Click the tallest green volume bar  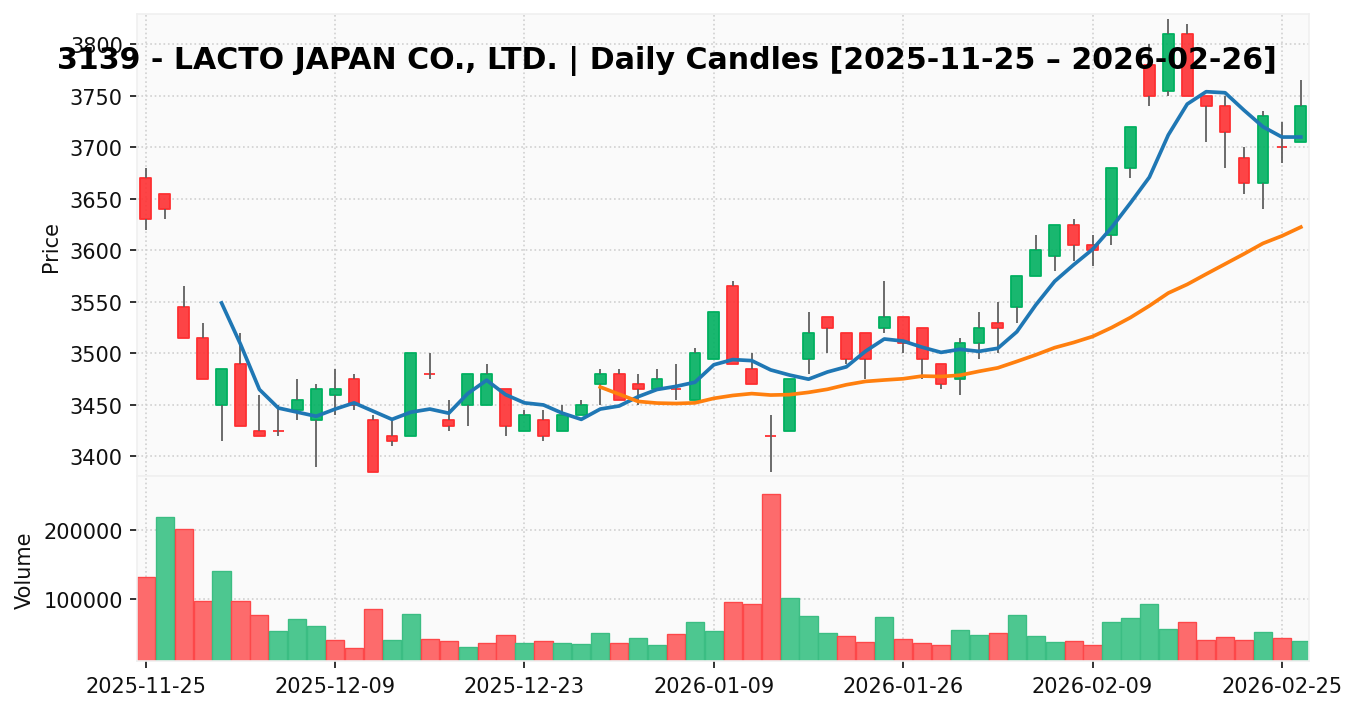click(x=165, y=588)
